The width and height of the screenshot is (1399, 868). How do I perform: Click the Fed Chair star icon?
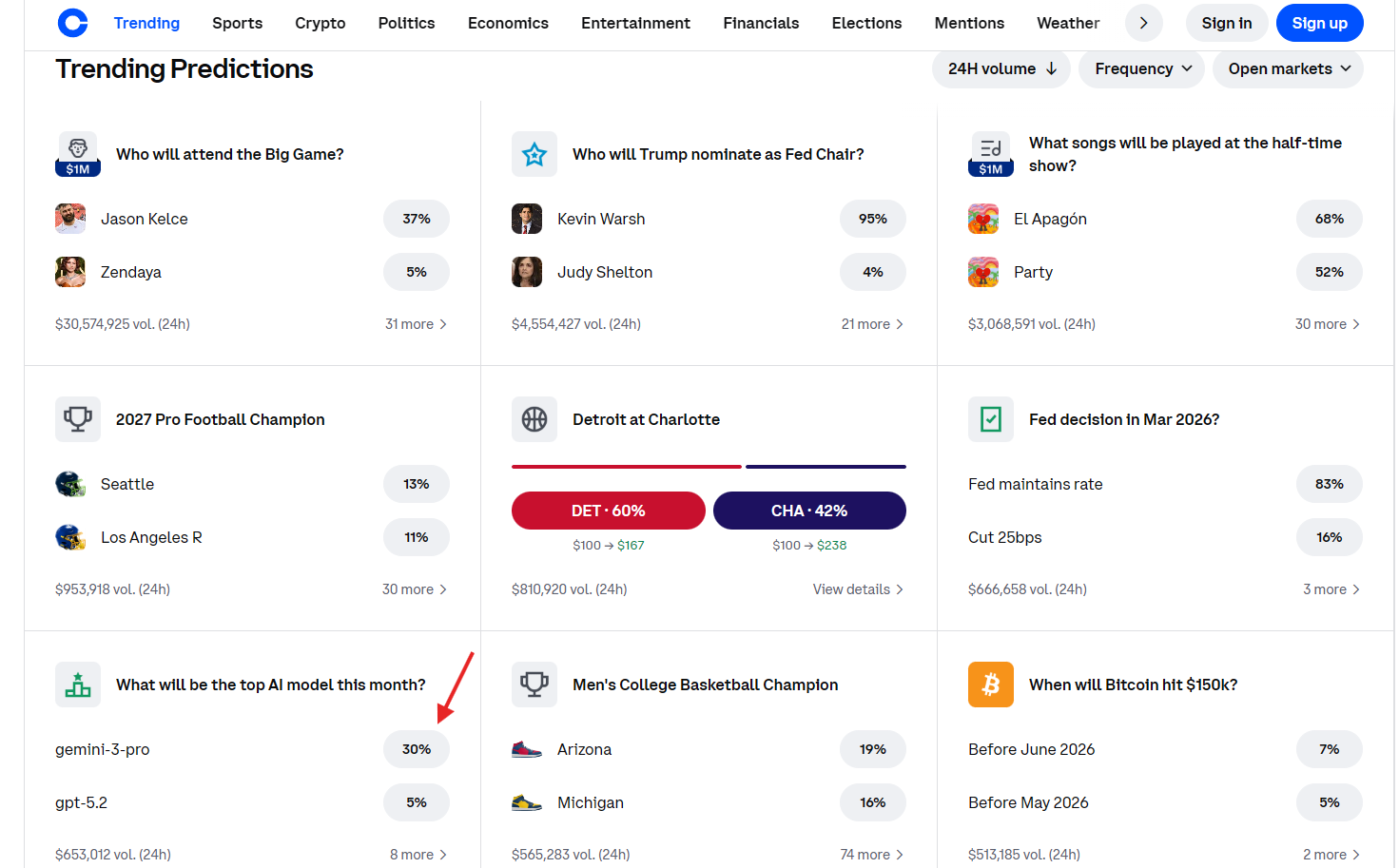click(534, 154)
